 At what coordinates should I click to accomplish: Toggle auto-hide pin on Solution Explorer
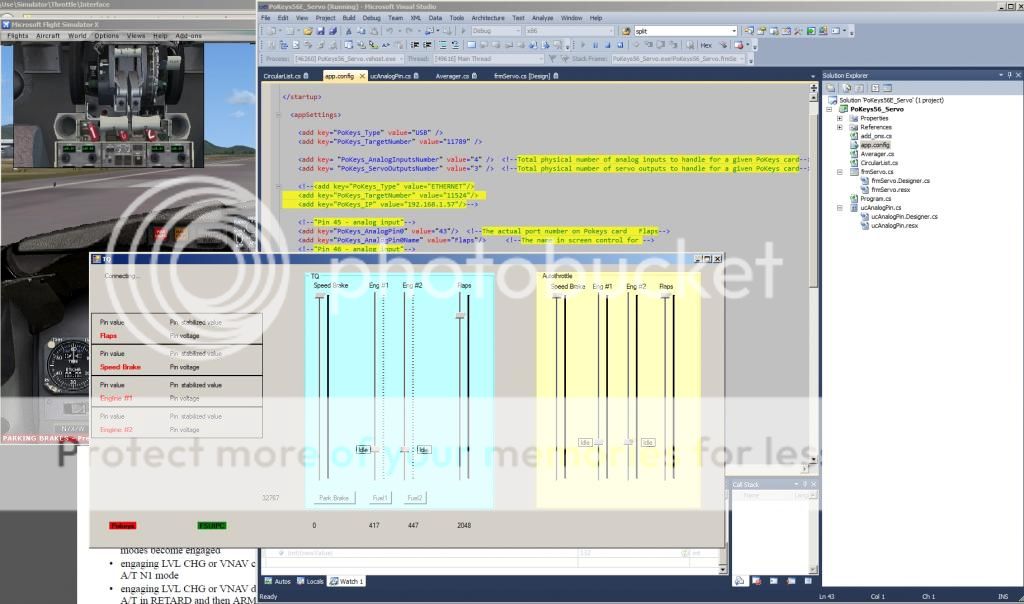point(1009,75)
